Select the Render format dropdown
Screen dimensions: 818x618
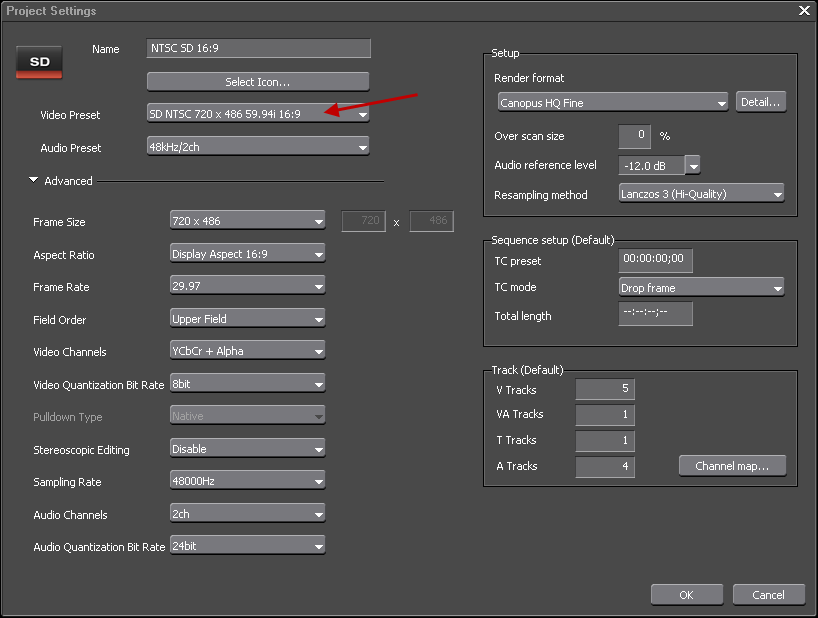(x=613, y=103)
